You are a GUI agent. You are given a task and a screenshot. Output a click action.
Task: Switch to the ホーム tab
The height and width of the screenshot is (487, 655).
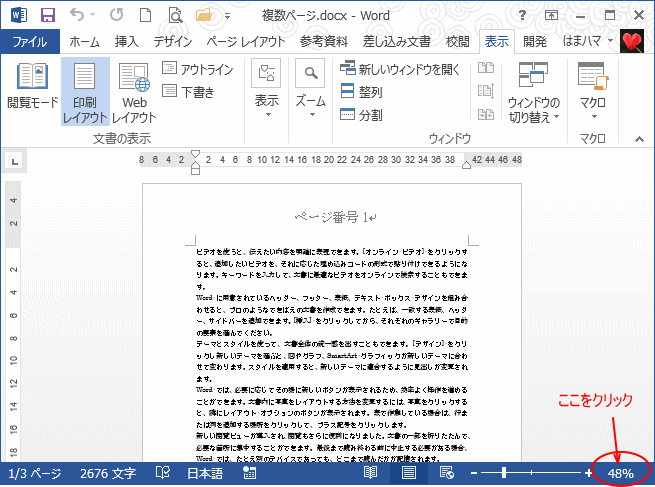coord(84,41)
